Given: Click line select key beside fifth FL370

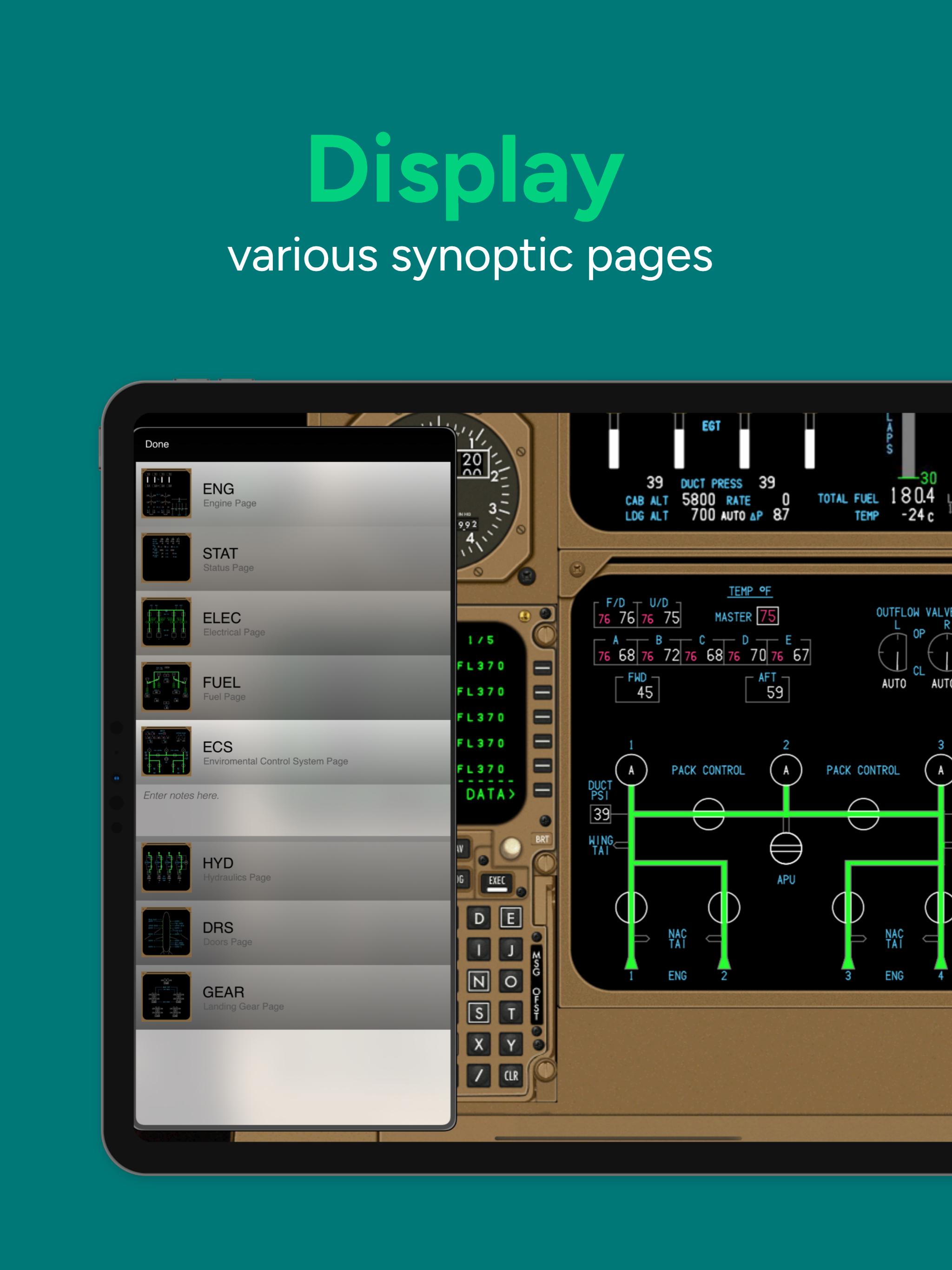Looking at the screenshot, I should click(542, 766).
